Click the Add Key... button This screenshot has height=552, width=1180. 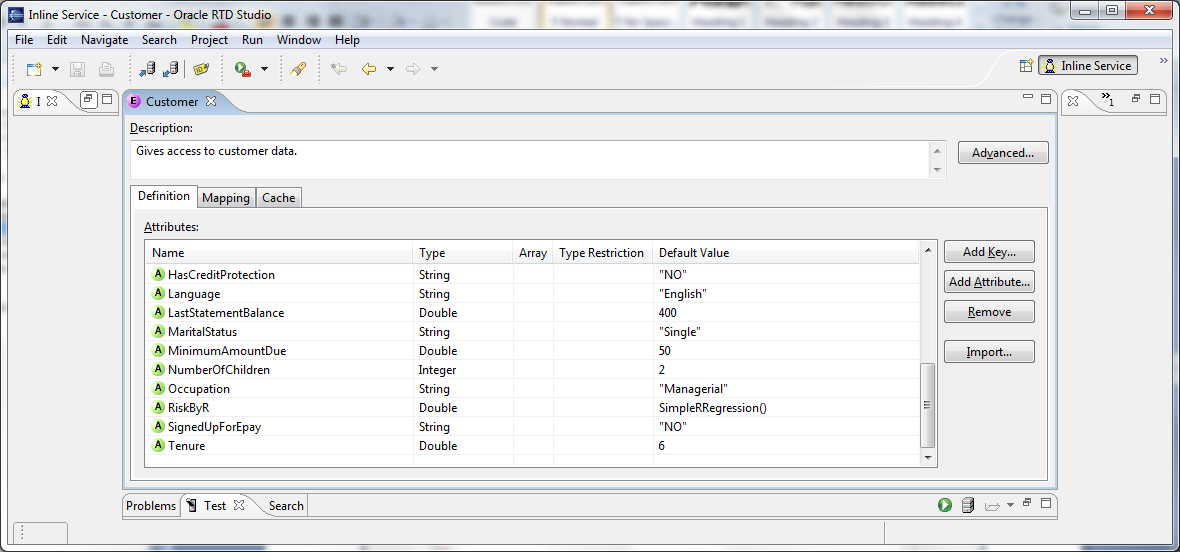989,252
